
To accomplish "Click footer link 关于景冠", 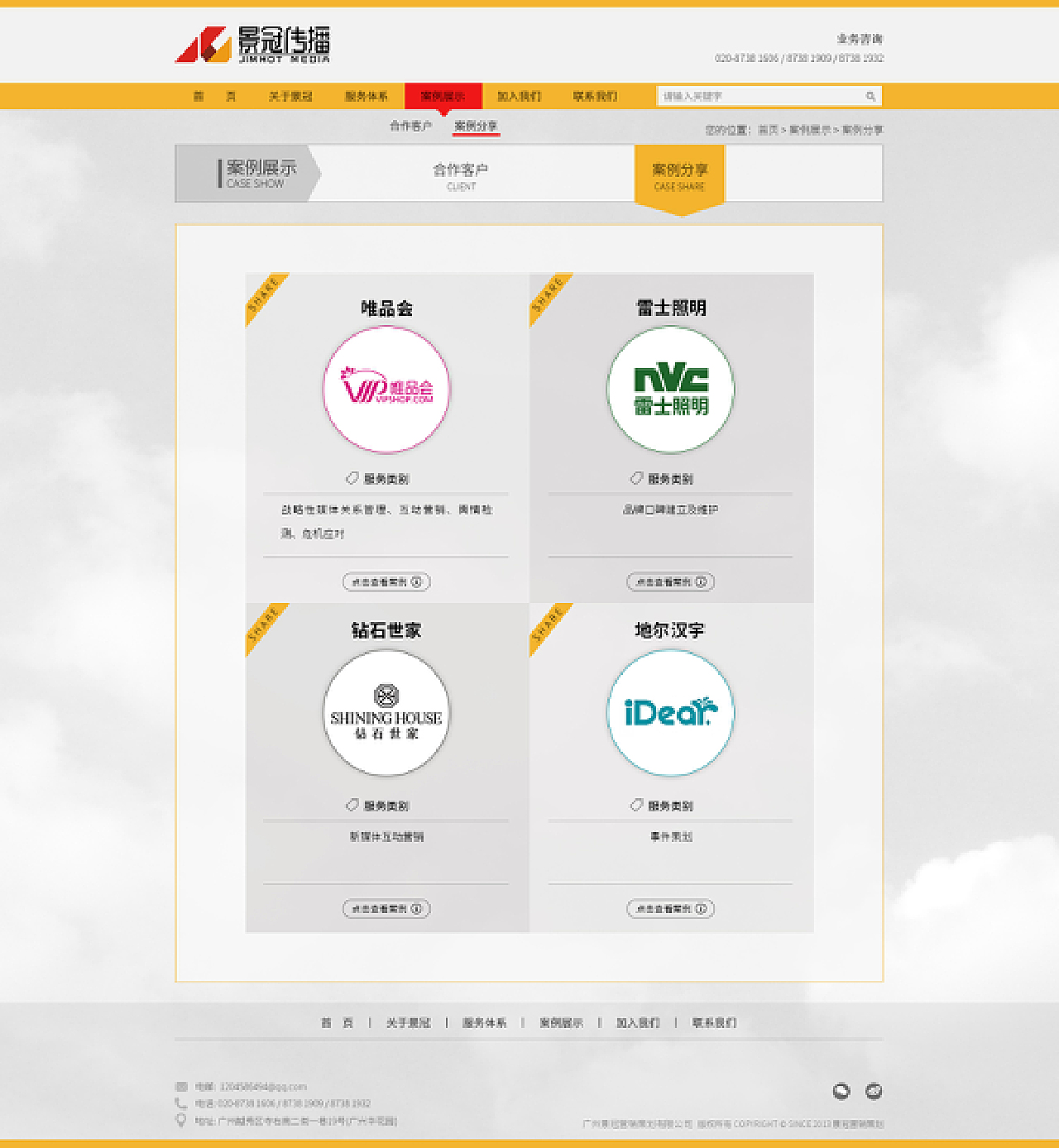I will pos(408,1023).
